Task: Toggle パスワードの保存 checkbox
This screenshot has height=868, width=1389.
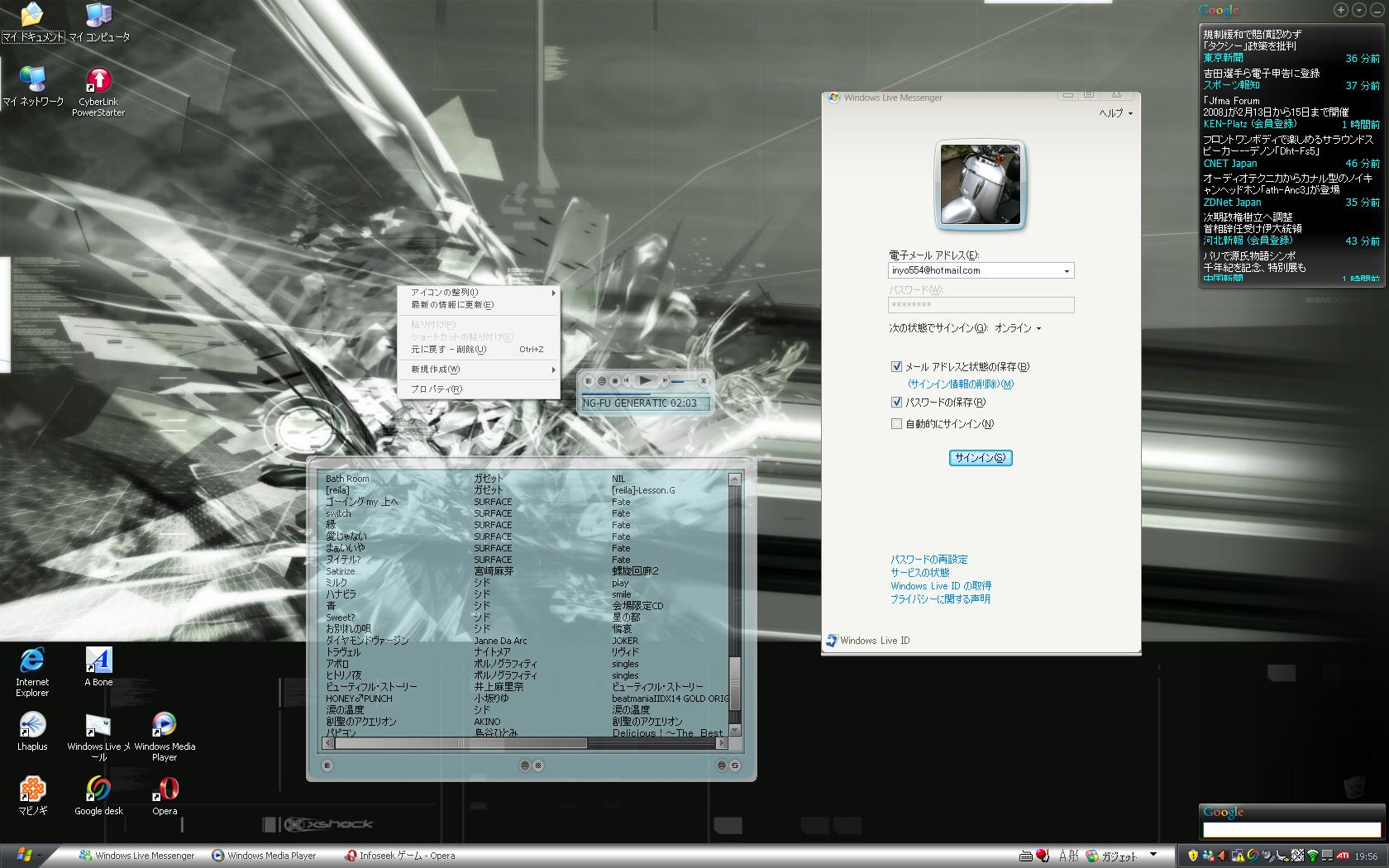Action: pyautogui.click(x=896, y=402)
